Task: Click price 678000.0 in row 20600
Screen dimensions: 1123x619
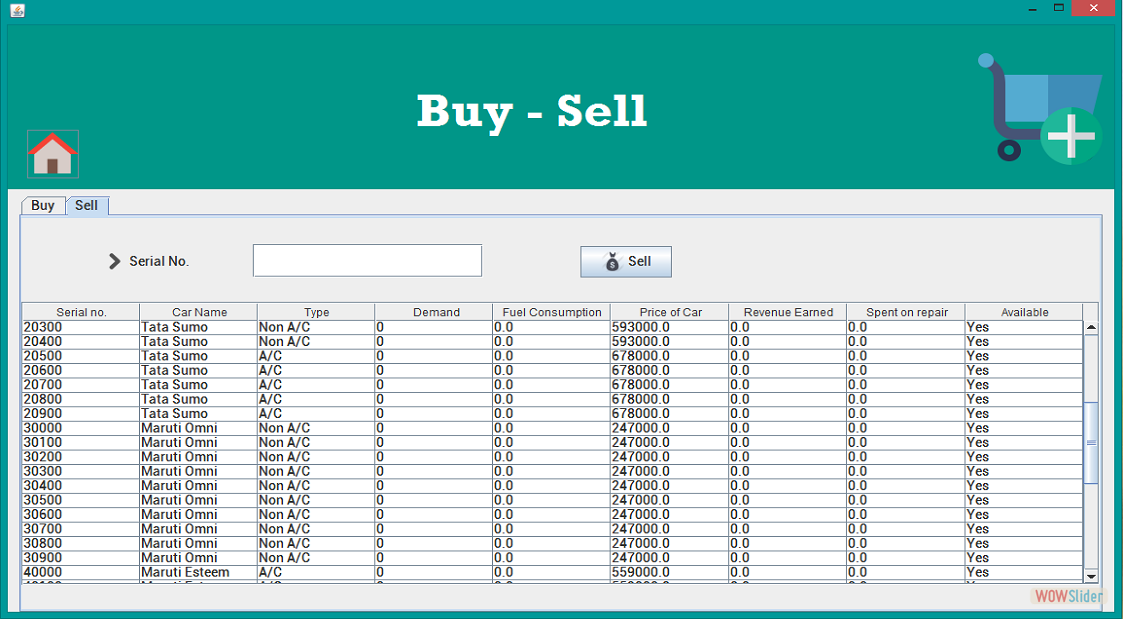Action: click(670, 370)
